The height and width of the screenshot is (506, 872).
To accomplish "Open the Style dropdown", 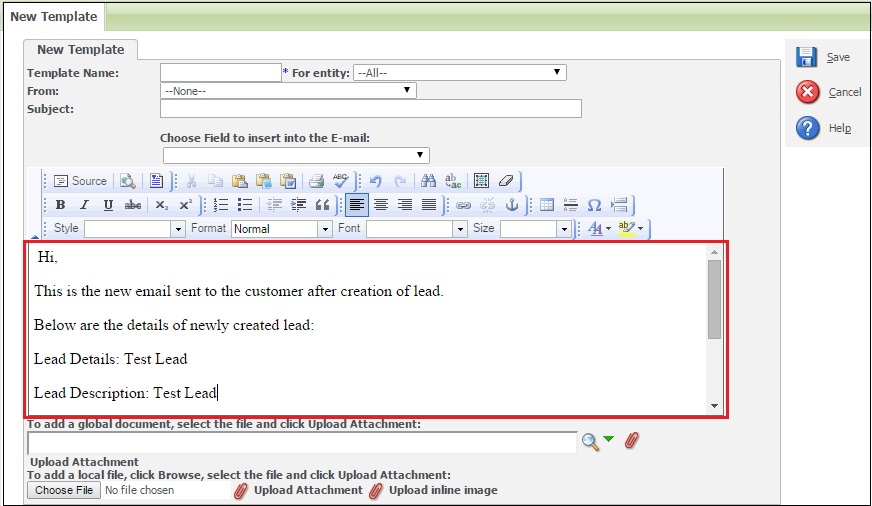I will 135,229.
